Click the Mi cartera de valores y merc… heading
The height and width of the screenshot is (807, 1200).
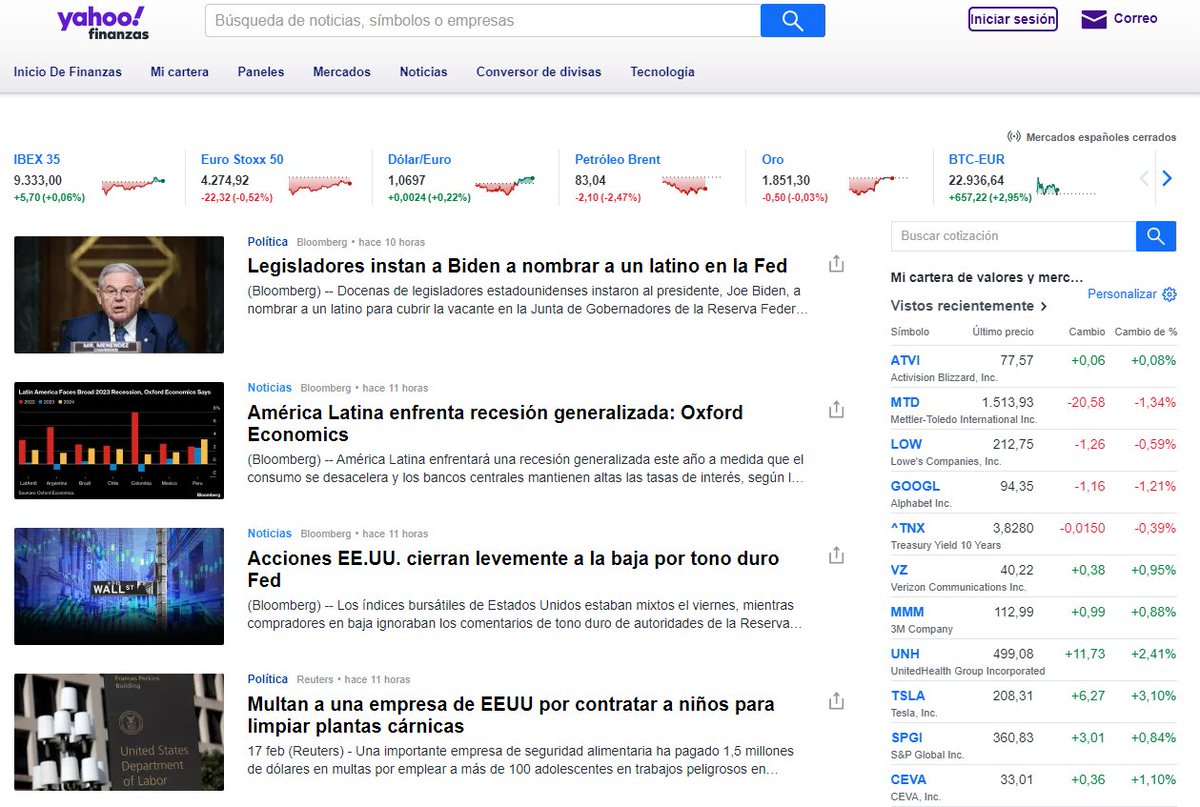[x=987, y=278]
